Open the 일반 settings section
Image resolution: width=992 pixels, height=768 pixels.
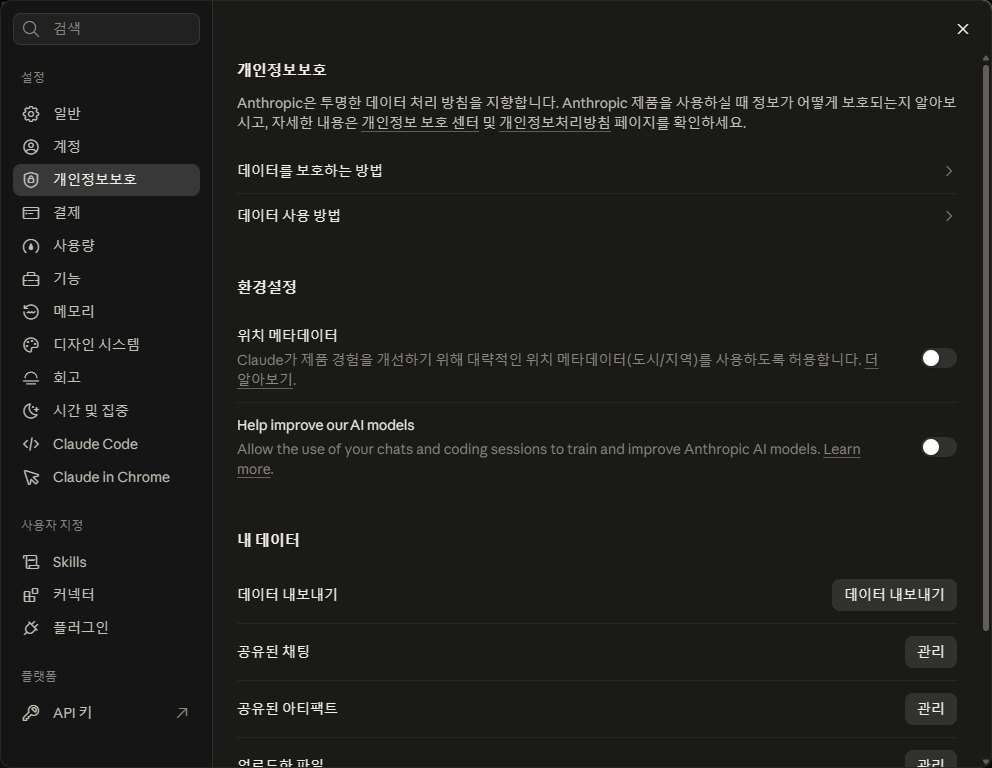point(106,114)
